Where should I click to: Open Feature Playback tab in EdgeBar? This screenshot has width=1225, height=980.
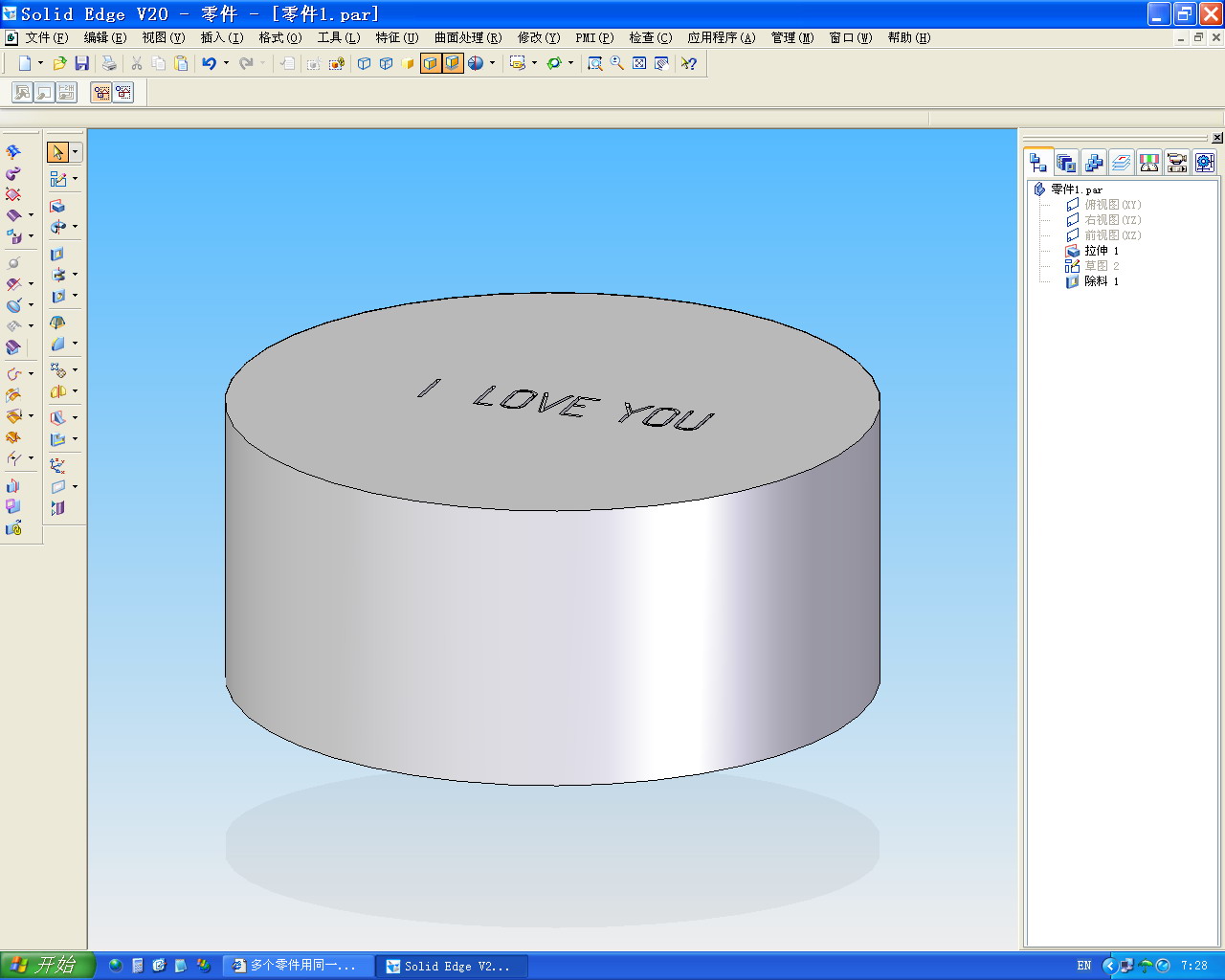click(x=1176, y=163)
